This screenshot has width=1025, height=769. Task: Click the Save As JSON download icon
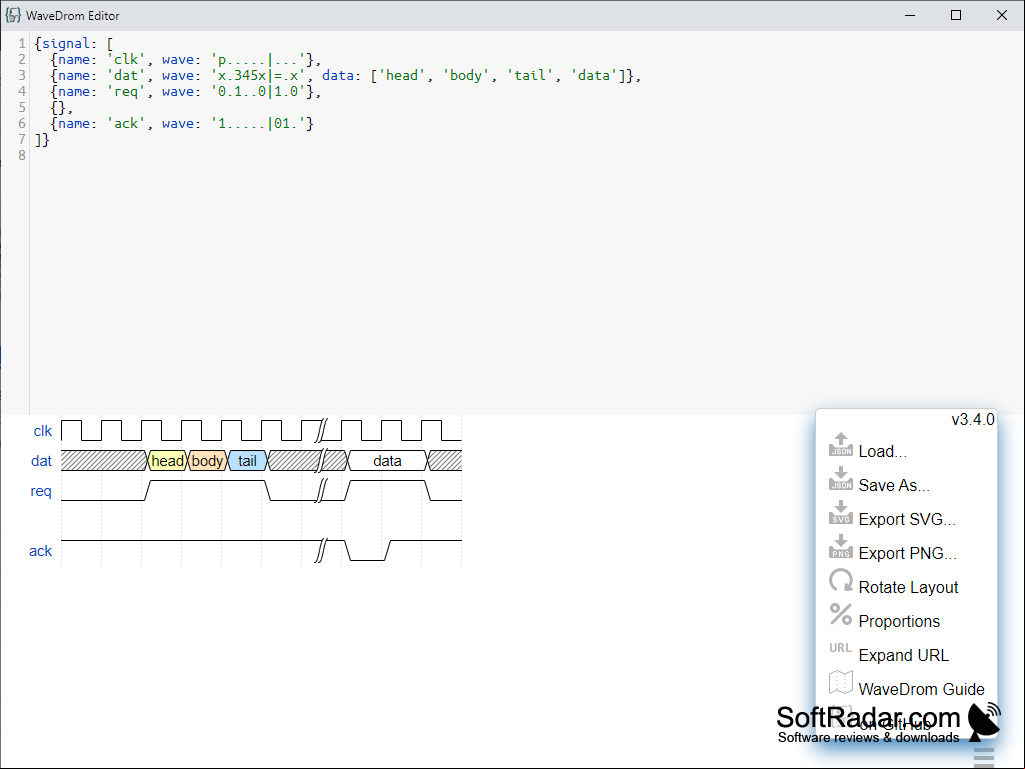click(x=841, y=479)
